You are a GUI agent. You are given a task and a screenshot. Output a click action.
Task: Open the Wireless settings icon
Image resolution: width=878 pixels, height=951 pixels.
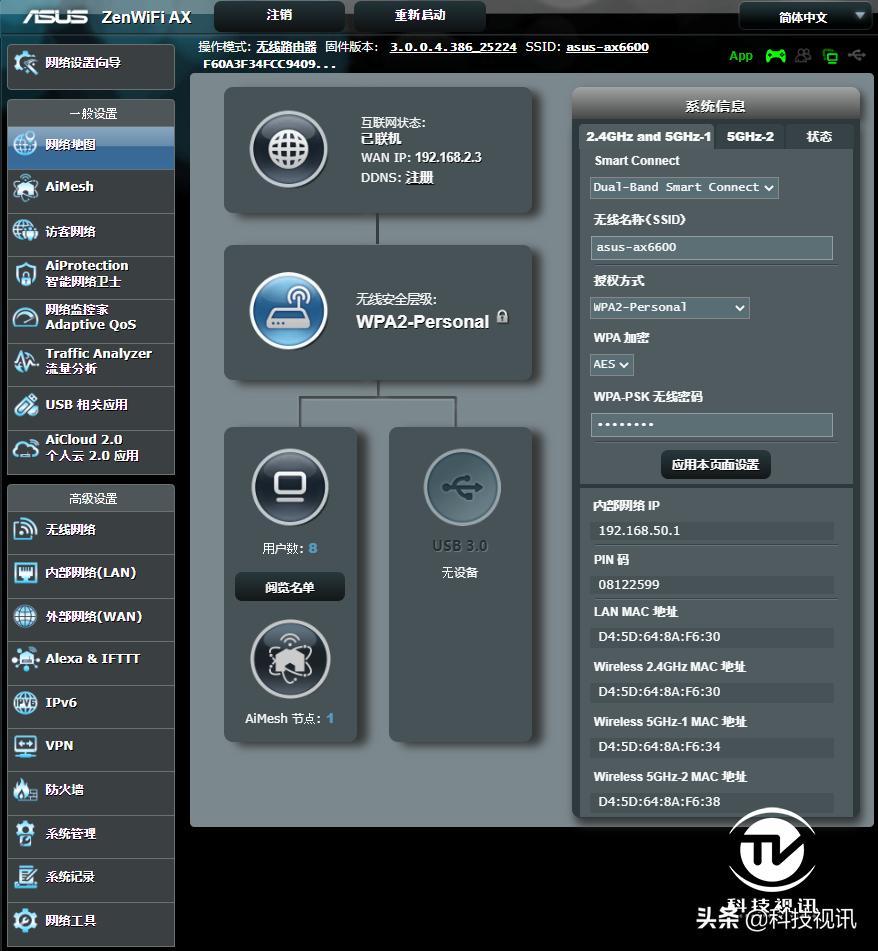(x=25, y=529)
